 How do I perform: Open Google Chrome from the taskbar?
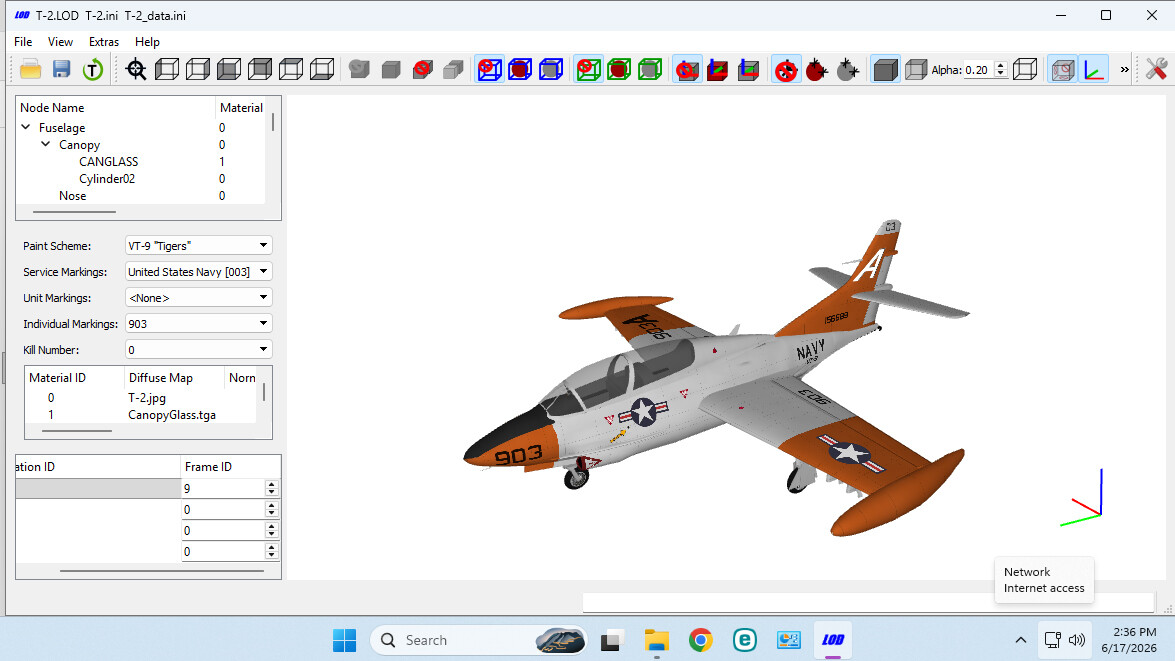[x=701, y=640]
